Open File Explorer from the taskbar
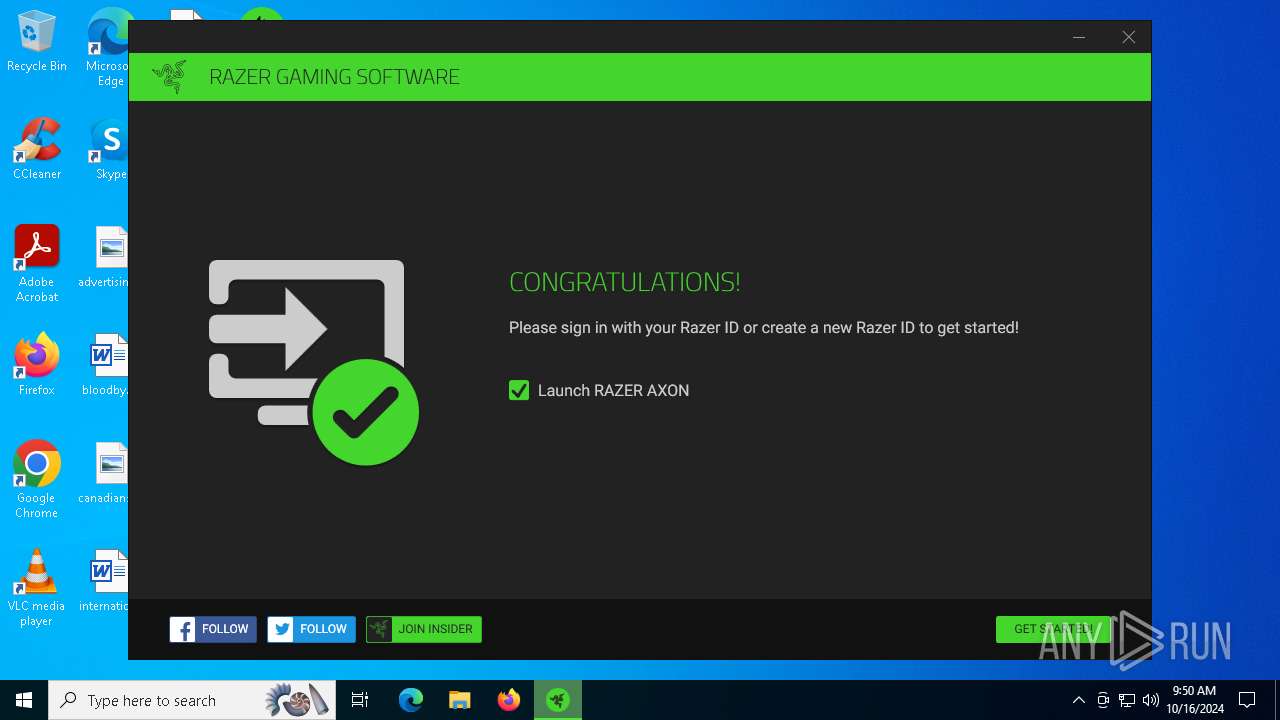The height and width of the screenshot is (720, 1280). [460, 700]
